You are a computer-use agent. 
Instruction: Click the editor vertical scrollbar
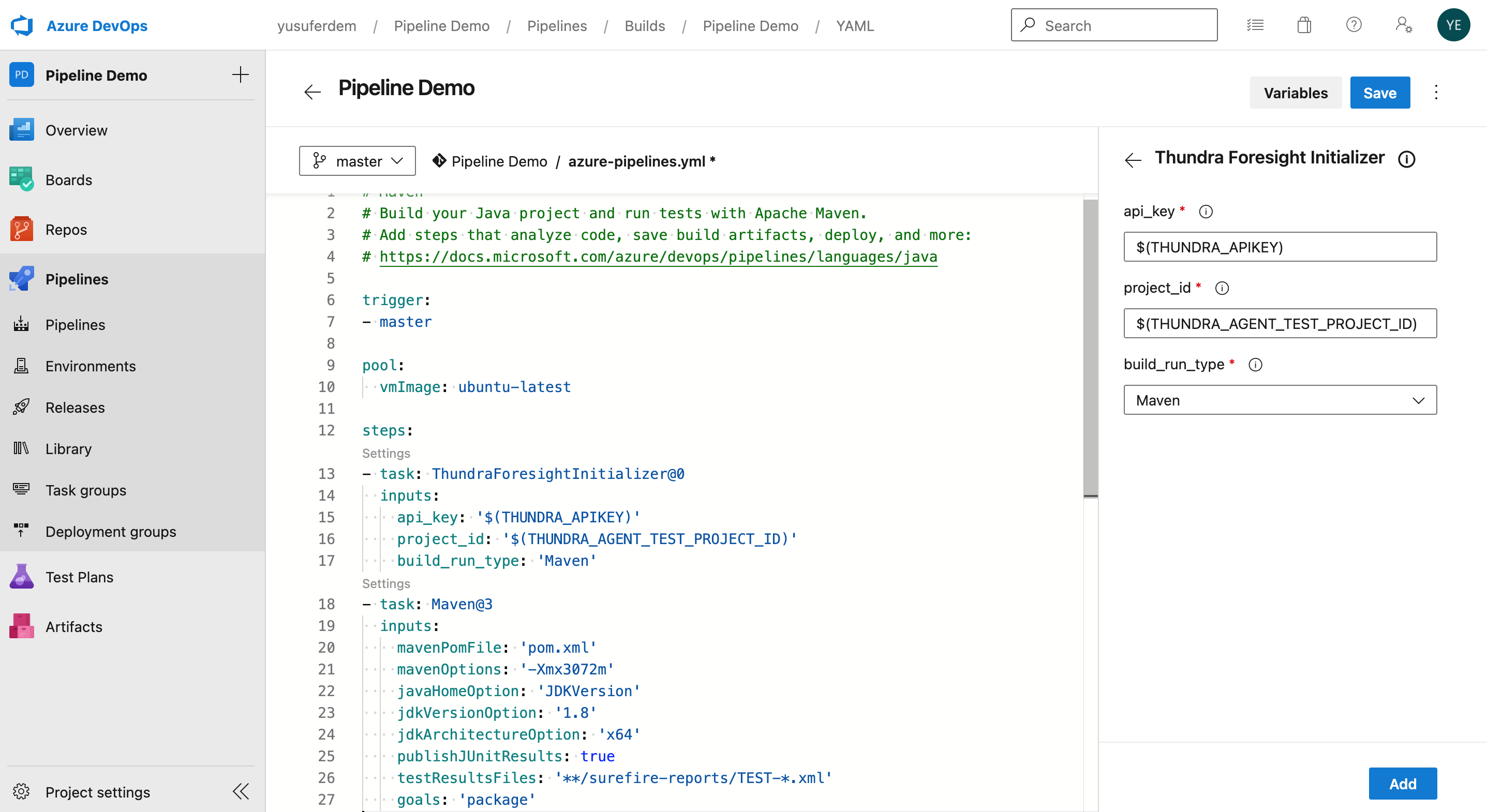[x=1090, y=348]
